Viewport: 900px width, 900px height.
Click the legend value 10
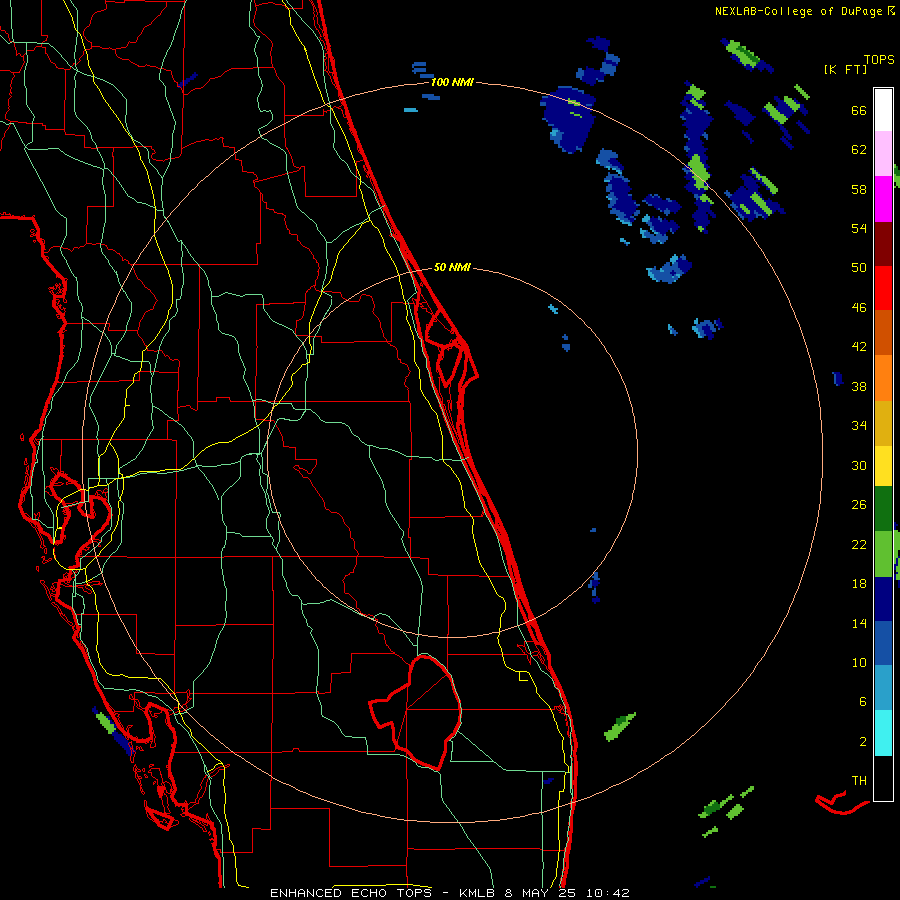coord(859,662)
